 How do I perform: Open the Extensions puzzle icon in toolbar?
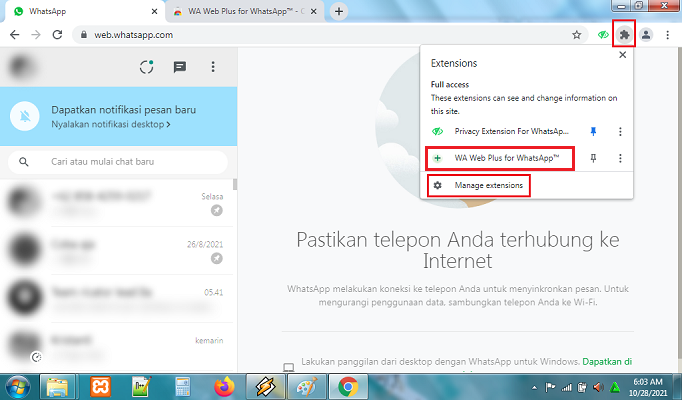pos(624,34)
